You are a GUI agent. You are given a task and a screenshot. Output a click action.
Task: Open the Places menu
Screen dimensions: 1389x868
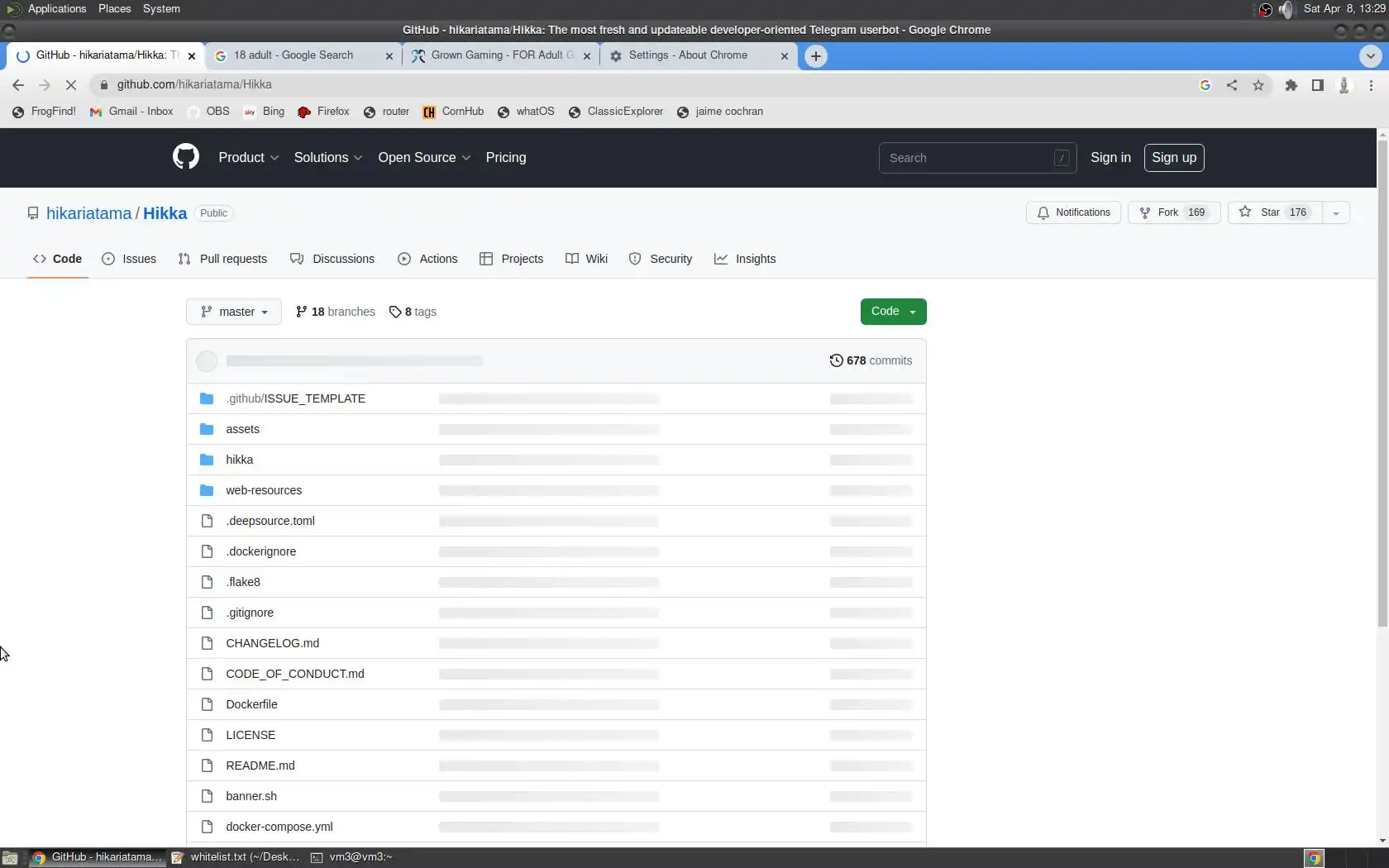(x=114, y=9)
